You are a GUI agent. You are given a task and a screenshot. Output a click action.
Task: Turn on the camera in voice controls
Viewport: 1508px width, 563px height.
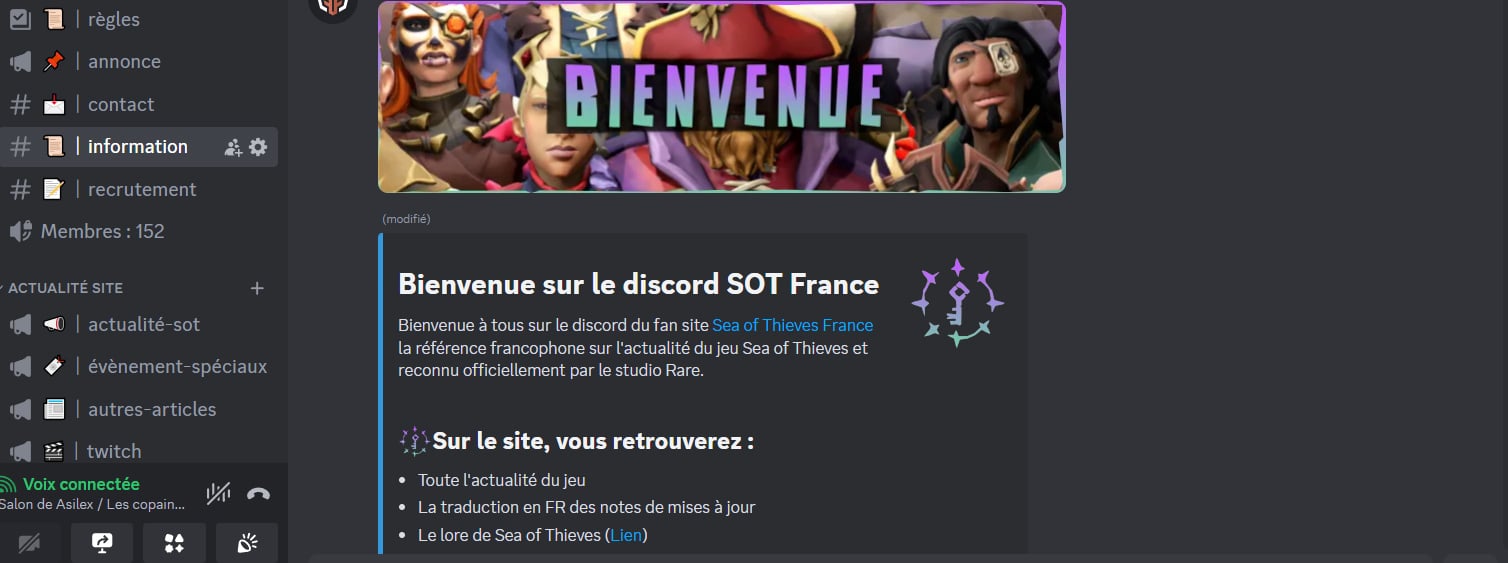(x=29, y=543)
